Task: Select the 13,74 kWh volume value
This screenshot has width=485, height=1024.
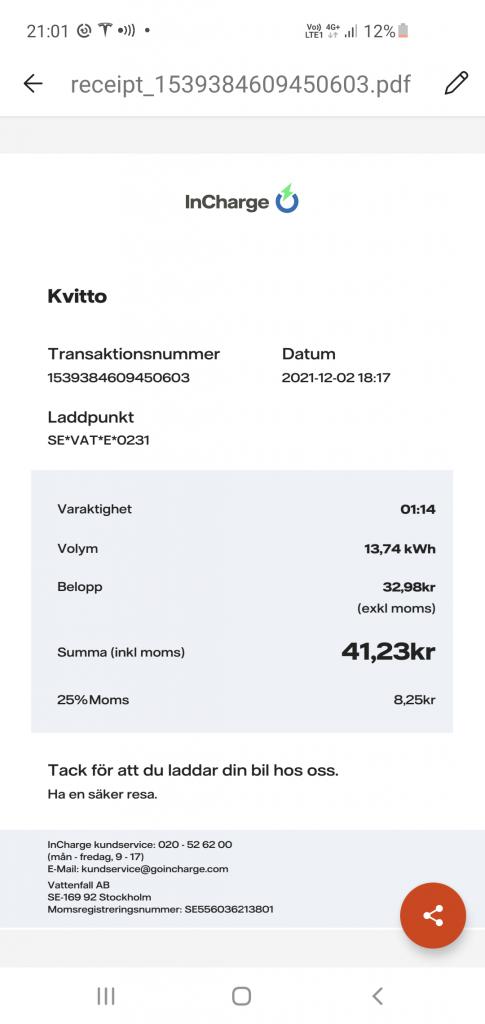Action: point(399,549)
